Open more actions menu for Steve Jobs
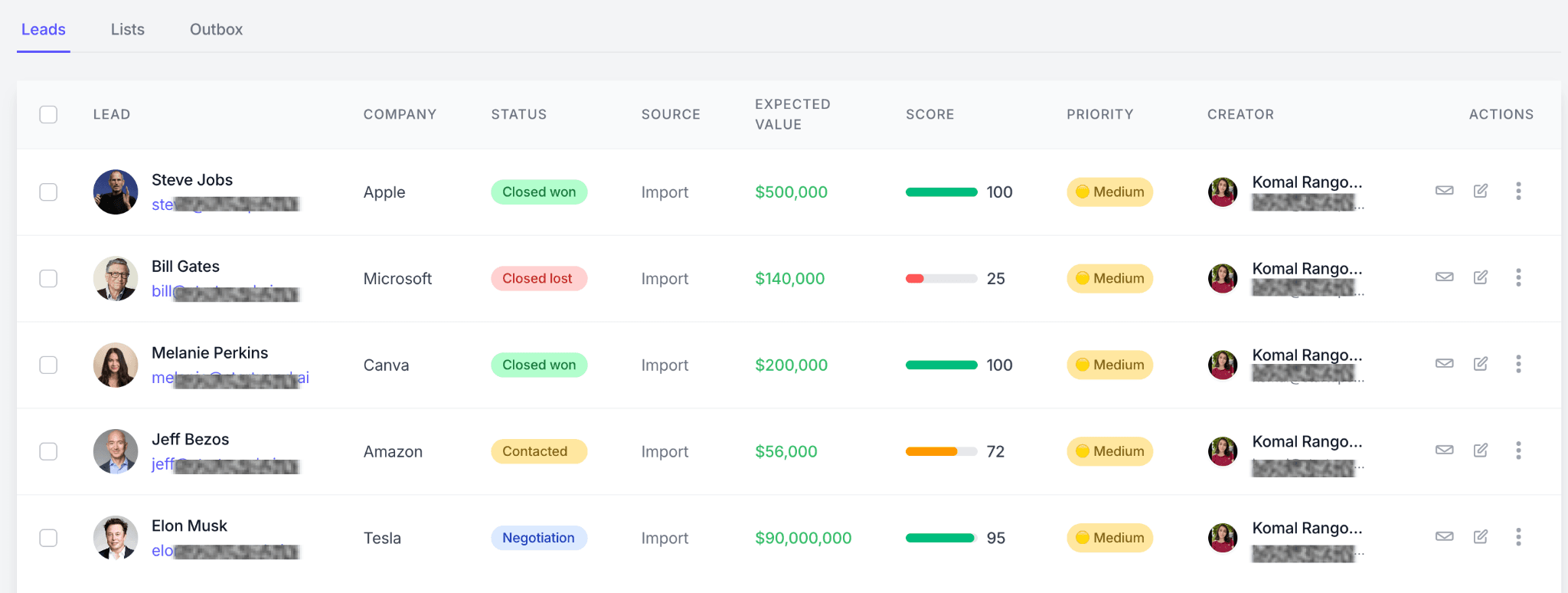Image resolution: width=1568 pixels, height=593 pixels. [x=1518, y=191]
